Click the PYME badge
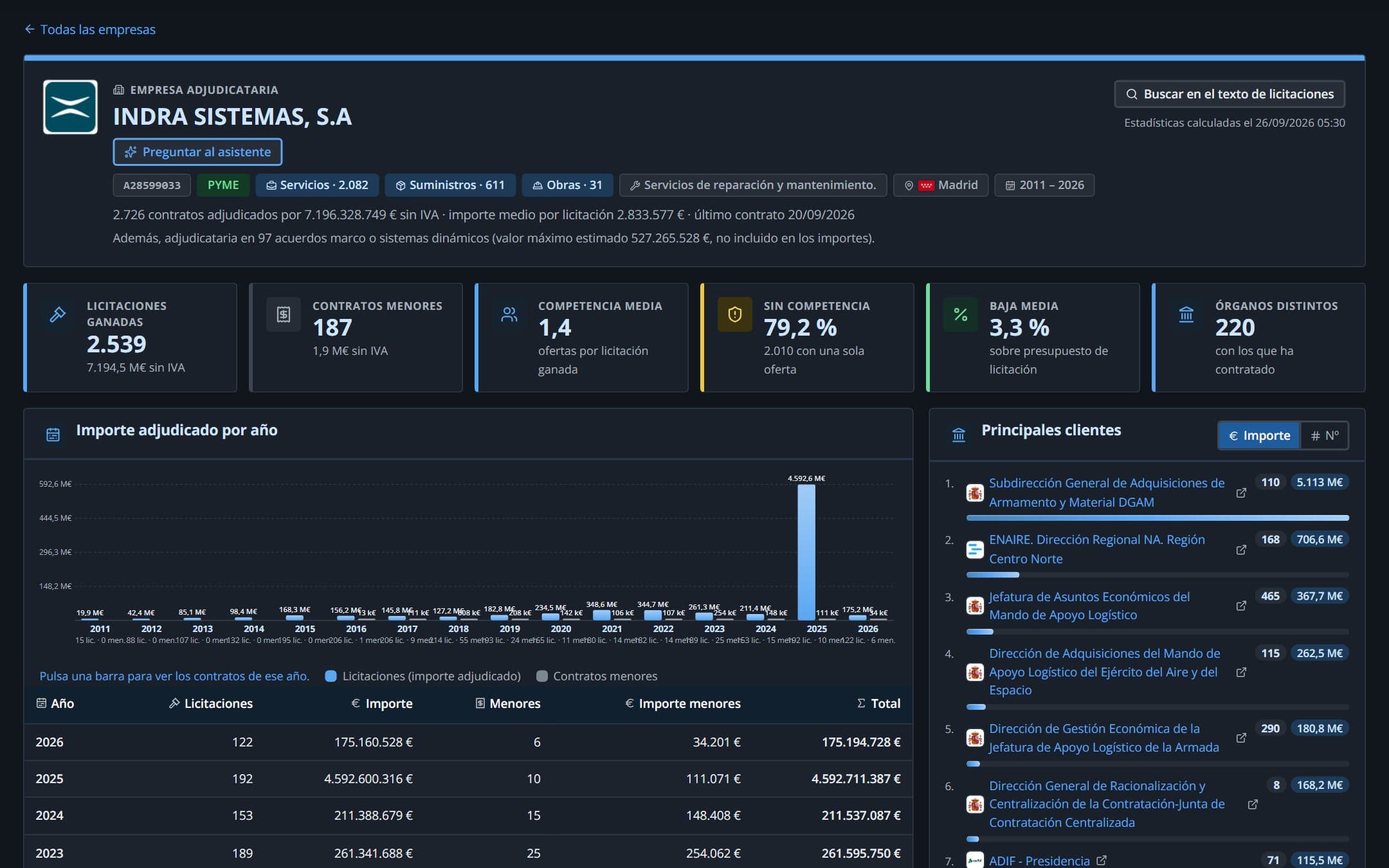 pos(223,185)
